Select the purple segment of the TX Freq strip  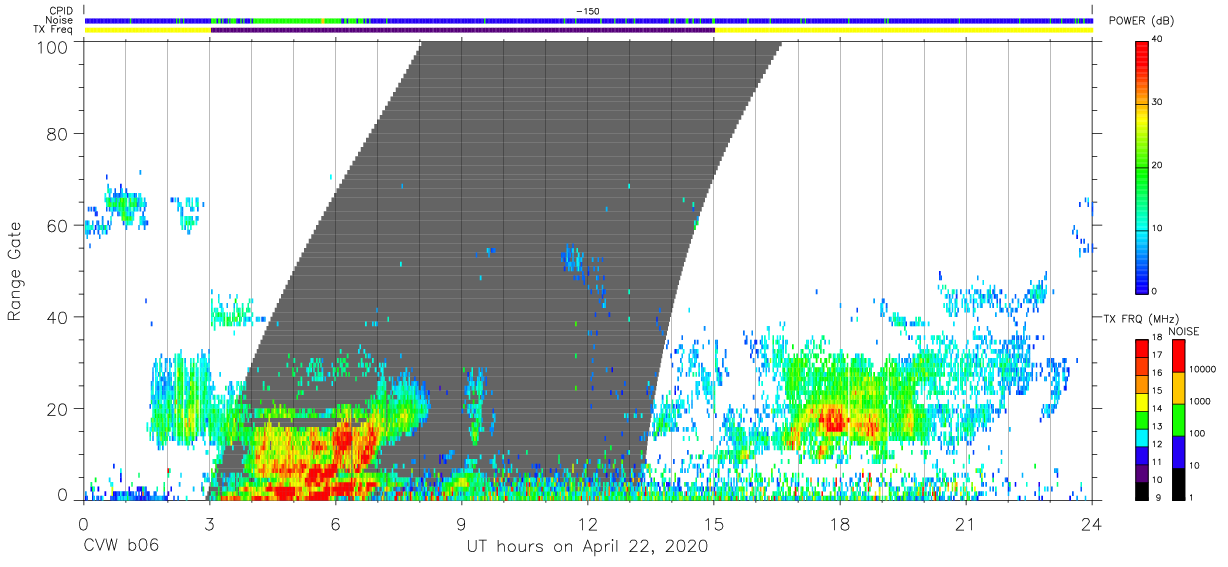(463, 30)
